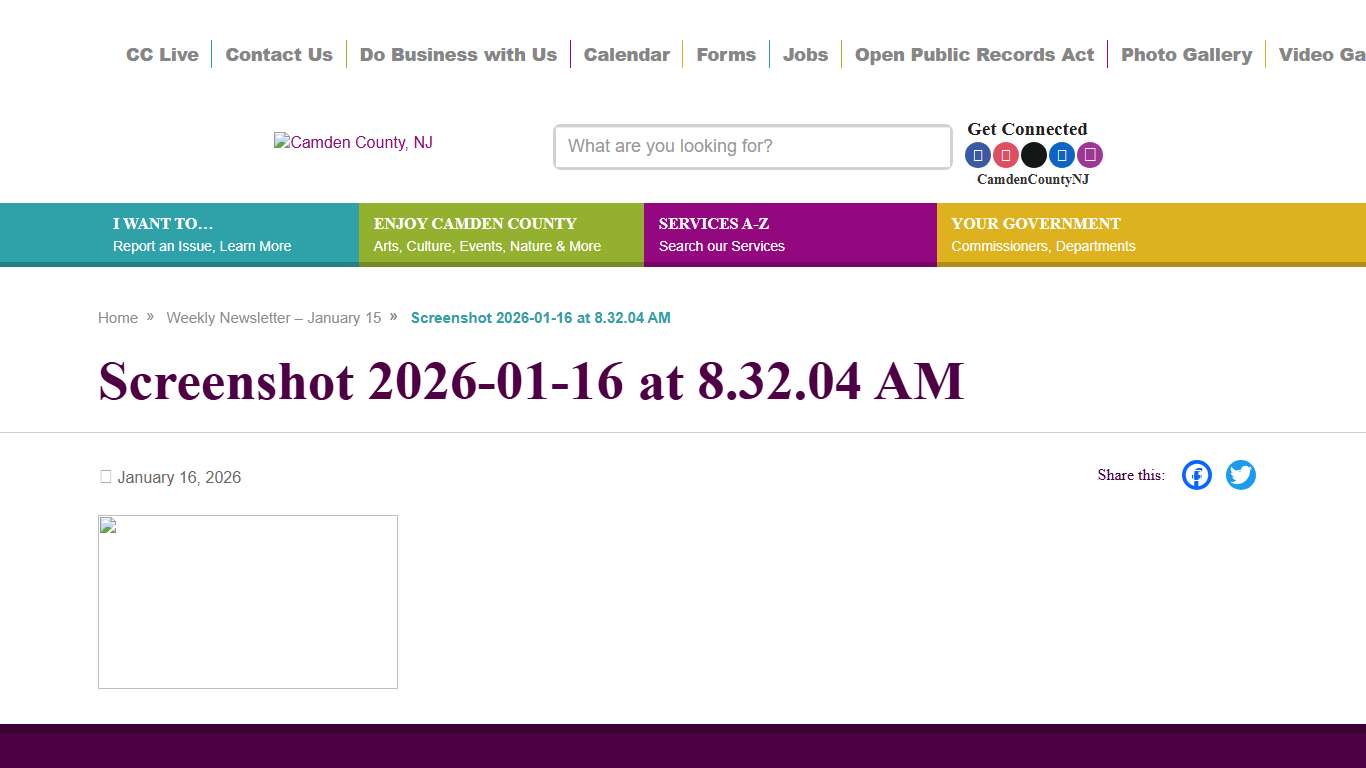1366x768 pixels.
Task: Click the search input field
Action: point(752,146)
